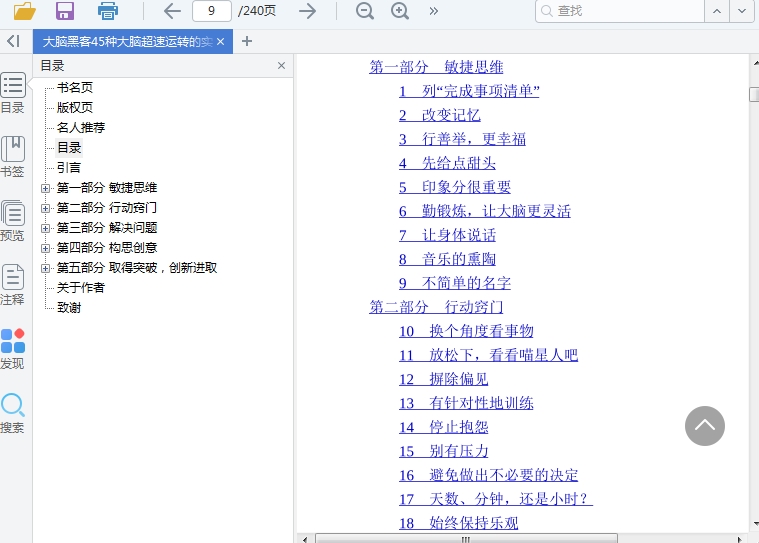Open link 14 停止抱怨
This screenshot has width=759, height=543.
tap(443, 427)
